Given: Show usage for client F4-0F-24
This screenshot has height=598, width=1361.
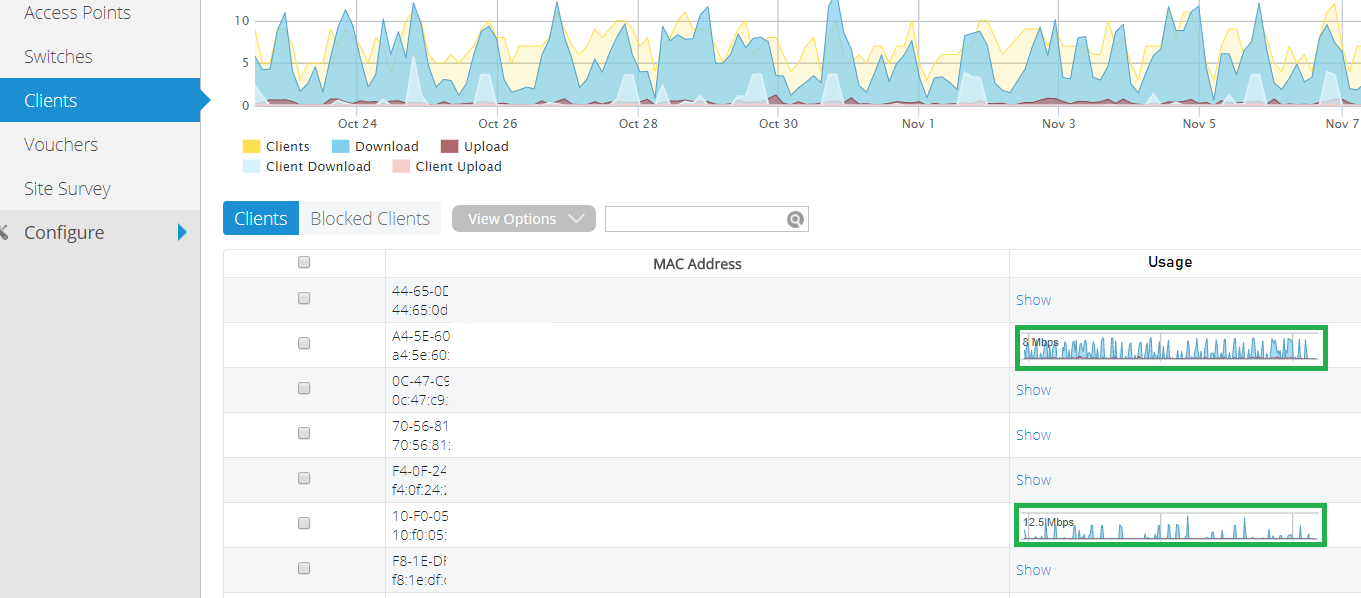Looking at the screenshot, I should 1033,479.
